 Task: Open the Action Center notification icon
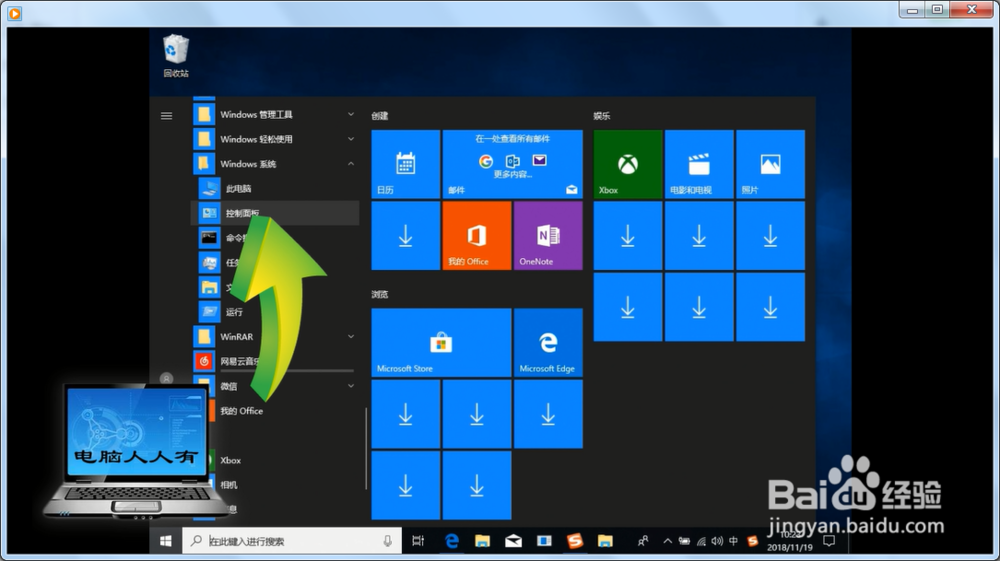(829, 541)
